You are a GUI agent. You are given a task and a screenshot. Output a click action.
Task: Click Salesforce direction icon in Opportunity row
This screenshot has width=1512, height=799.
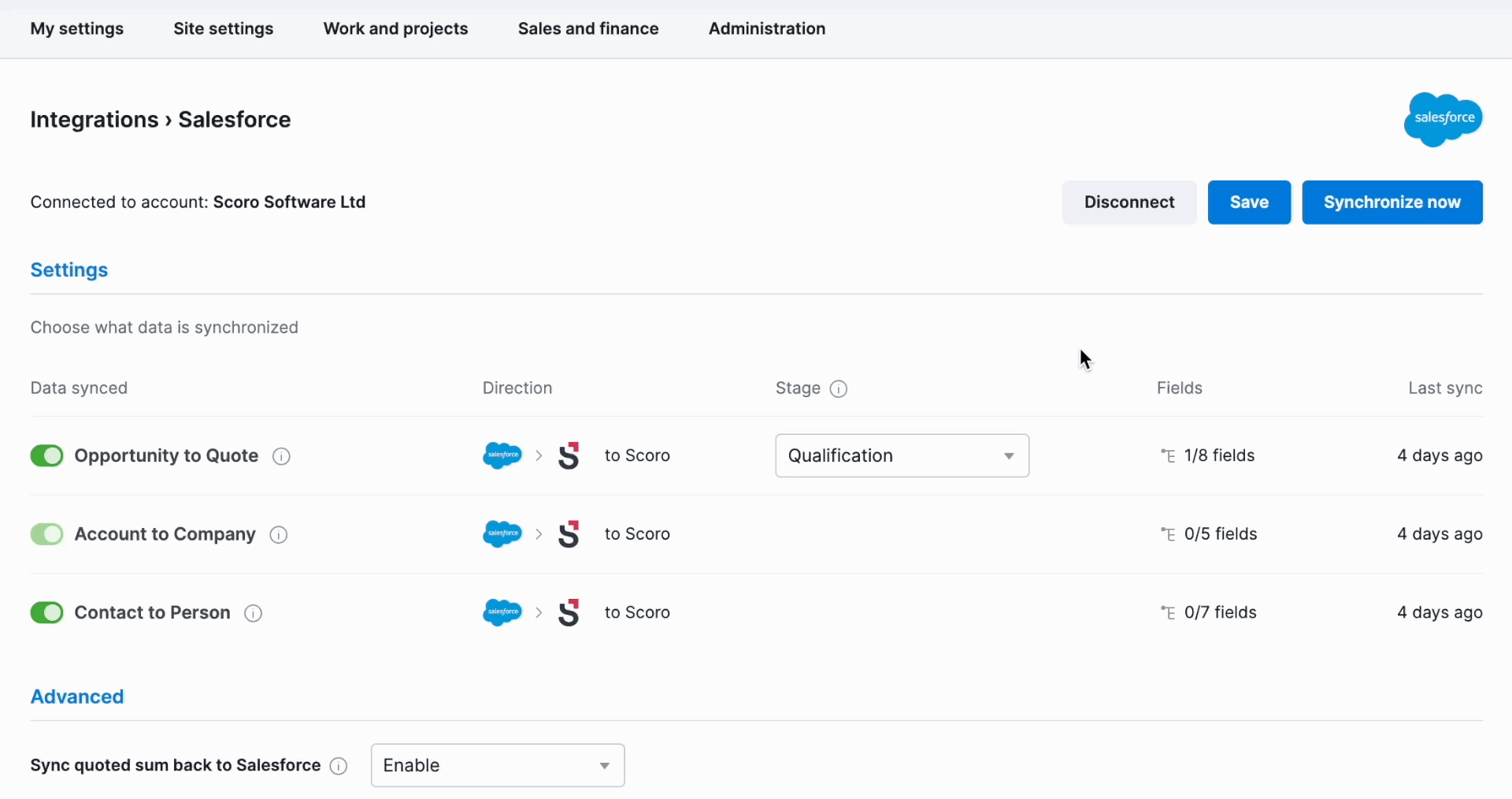tap(502, 455)
